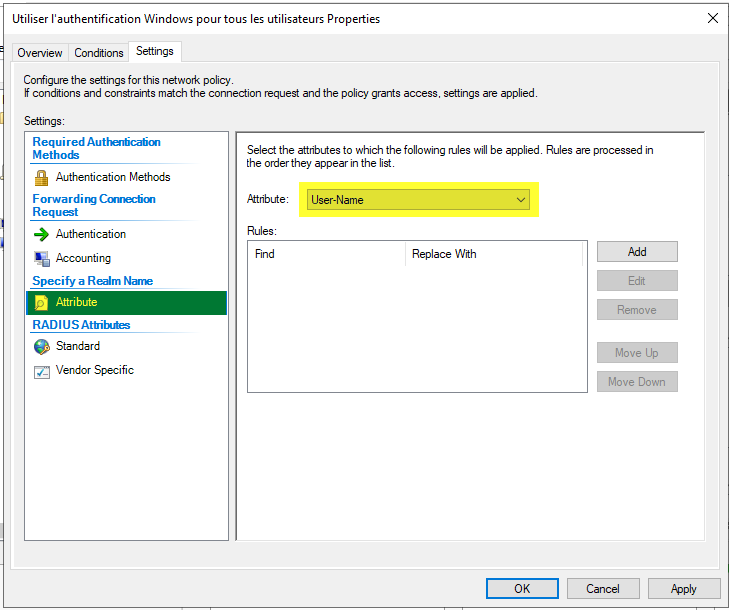This screenshot has width=729, height=610.
Task: Cancel the properties dialog
Action: pos(603,589)
